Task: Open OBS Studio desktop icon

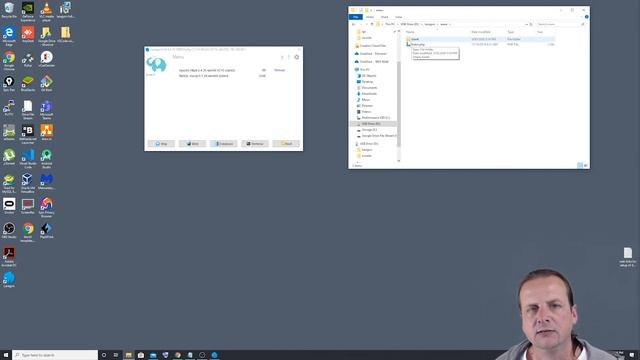Action: tap(9, 231)
